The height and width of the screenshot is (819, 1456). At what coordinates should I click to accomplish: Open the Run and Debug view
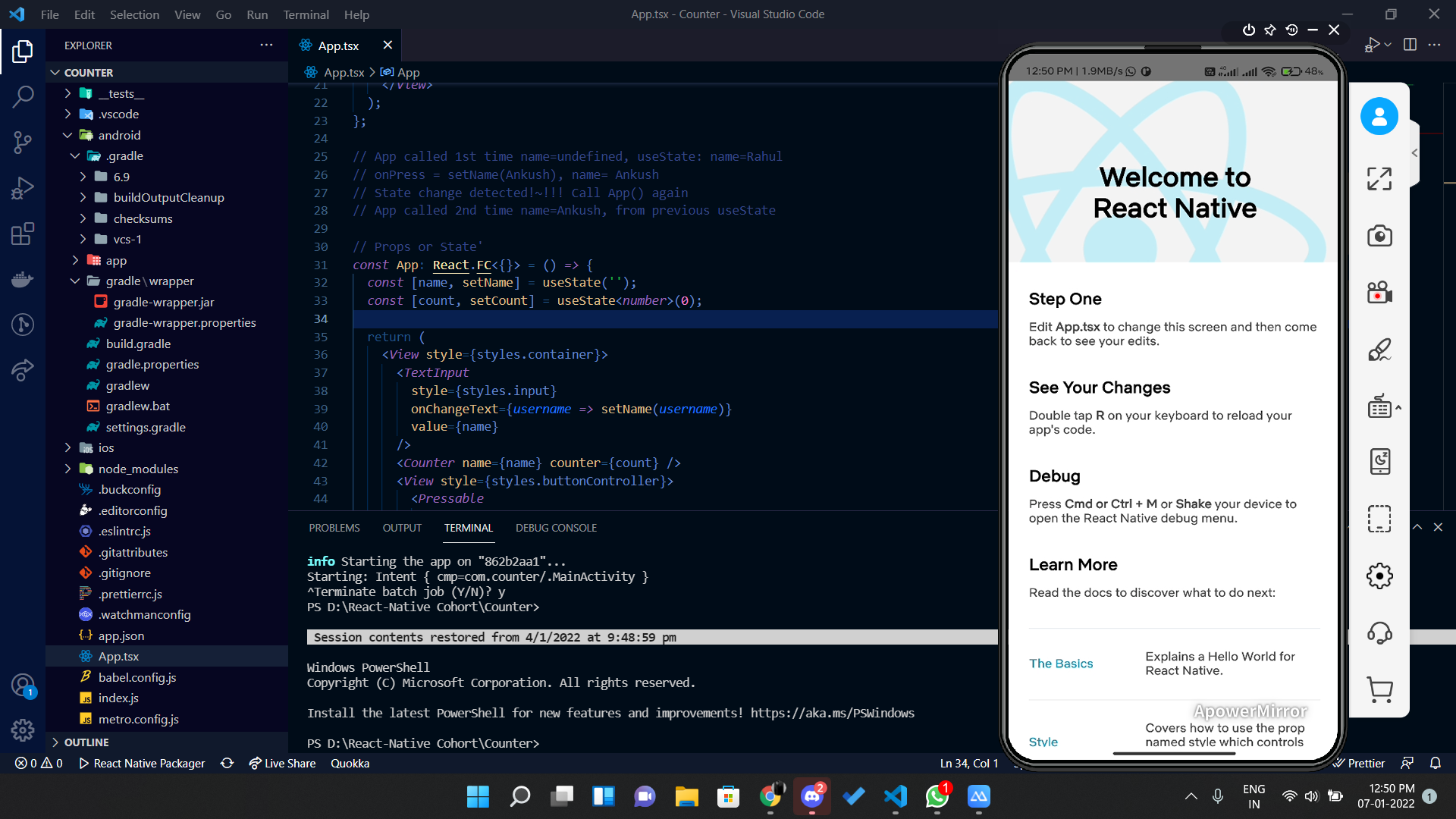coord(23,187)
